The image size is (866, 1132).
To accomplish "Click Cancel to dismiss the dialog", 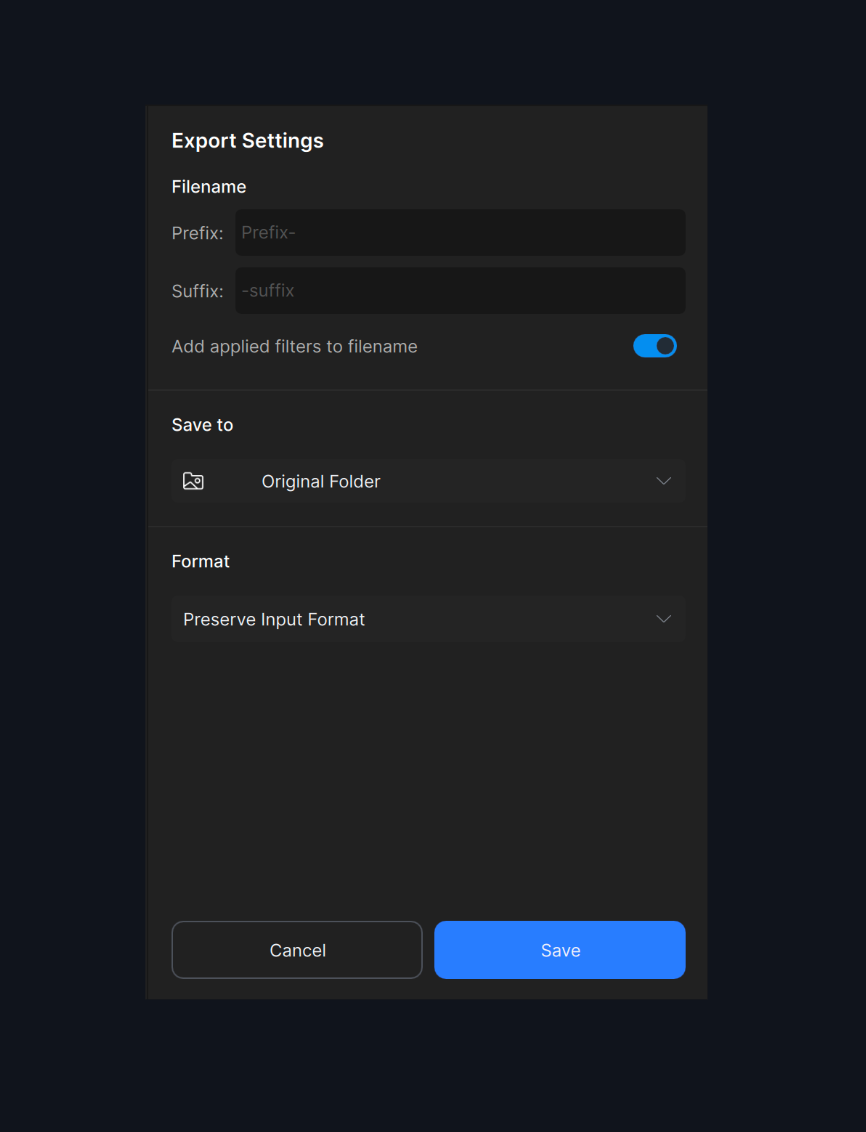I will pos(296,949).
